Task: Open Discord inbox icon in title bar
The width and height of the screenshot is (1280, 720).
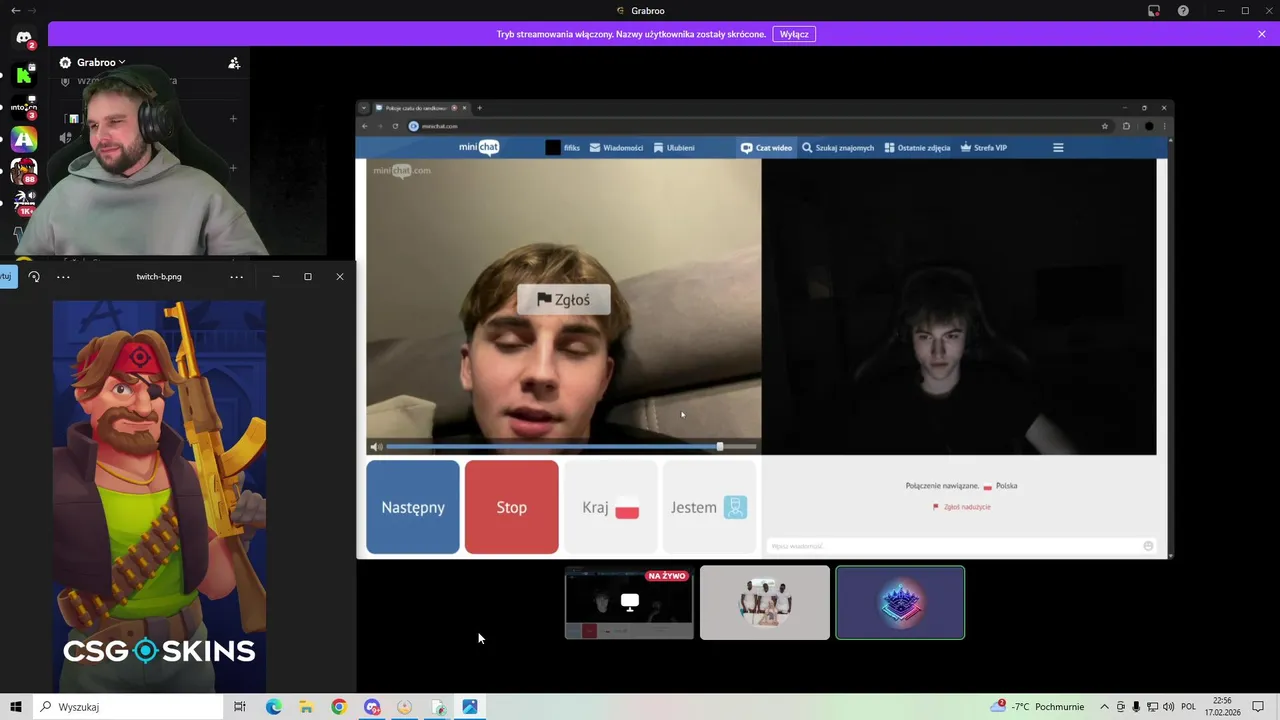Action: pos(1154,11)
